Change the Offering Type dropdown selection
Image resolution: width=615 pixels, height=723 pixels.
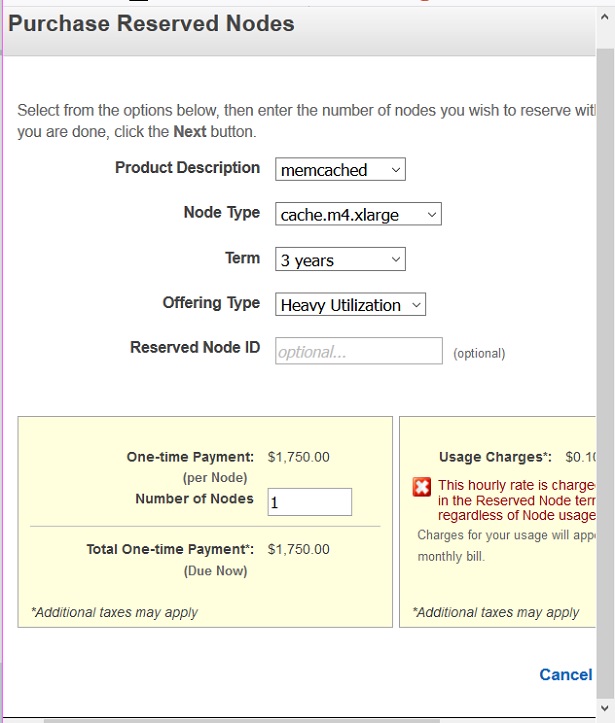[350, 305]
